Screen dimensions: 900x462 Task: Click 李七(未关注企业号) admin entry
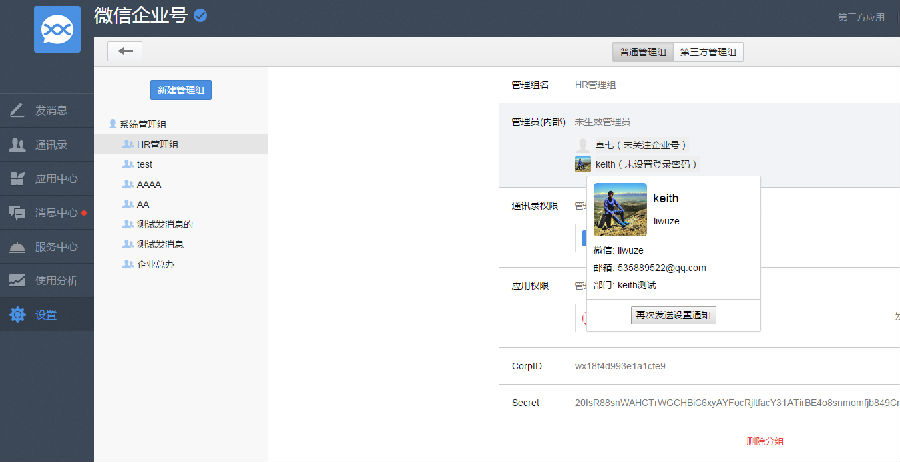[x=641, y=145]
